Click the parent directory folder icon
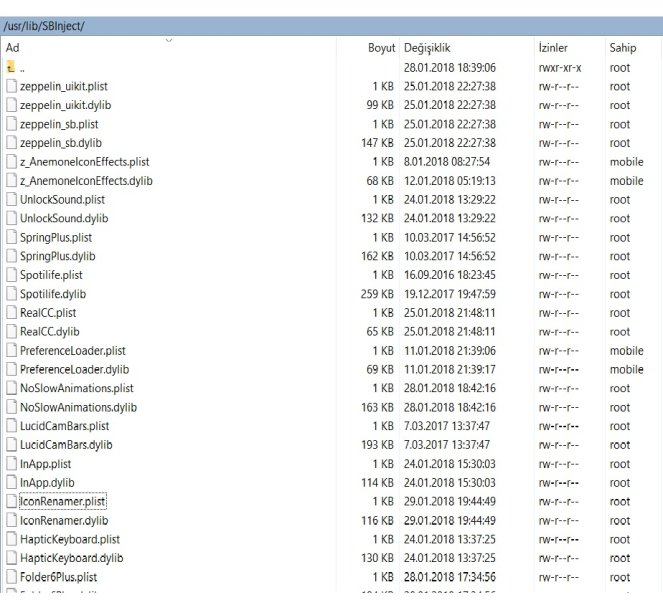 tap(11, 67)
